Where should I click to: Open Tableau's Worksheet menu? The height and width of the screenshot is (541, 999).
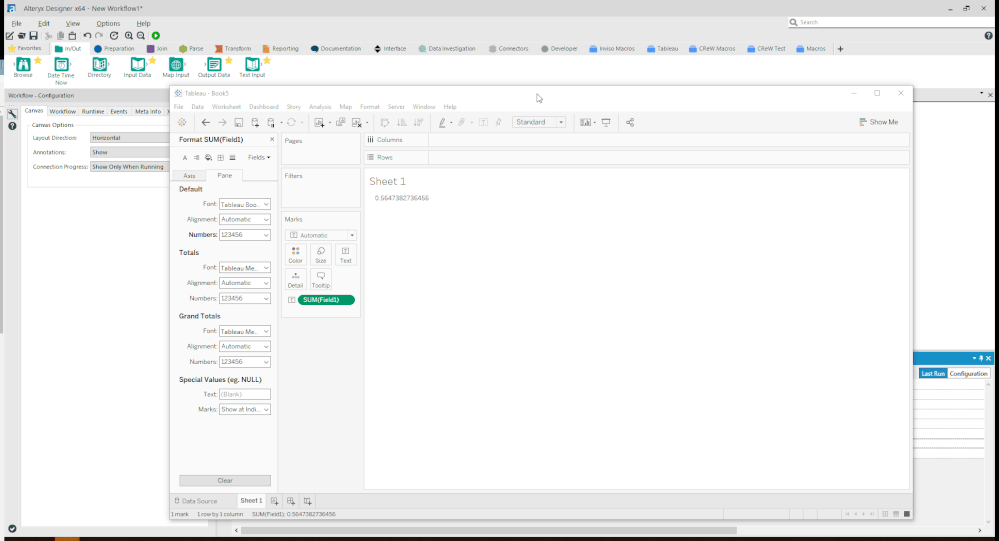[226, 107]
